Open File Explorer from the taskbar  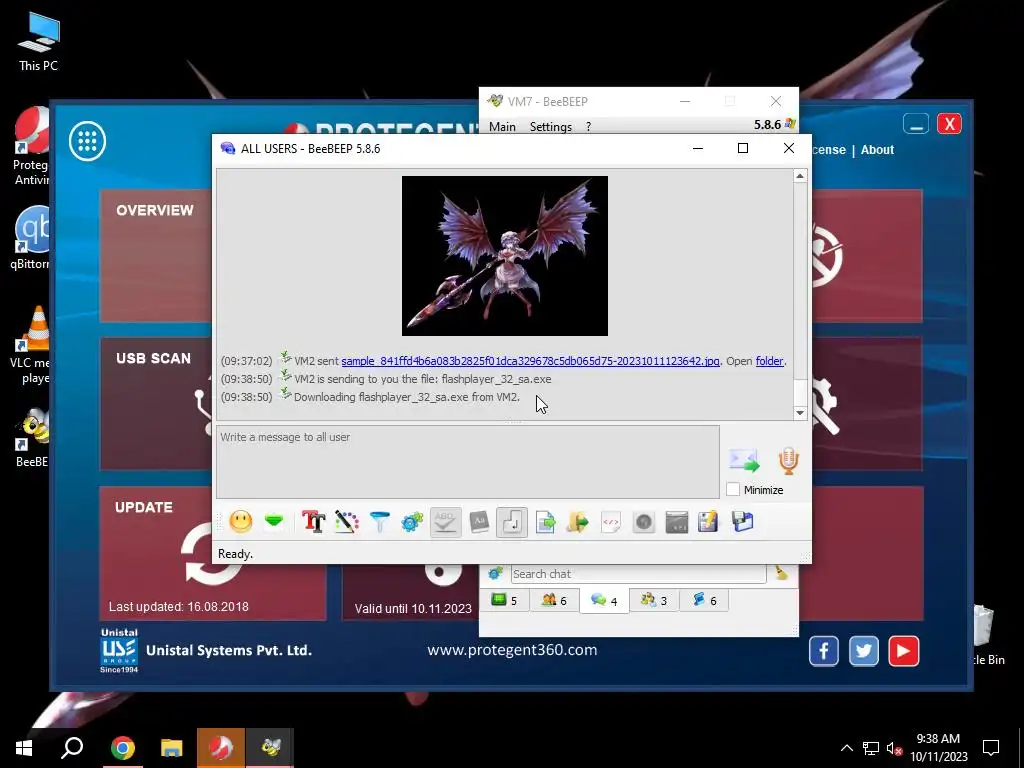pyautogui.click(x=172, y=748)
